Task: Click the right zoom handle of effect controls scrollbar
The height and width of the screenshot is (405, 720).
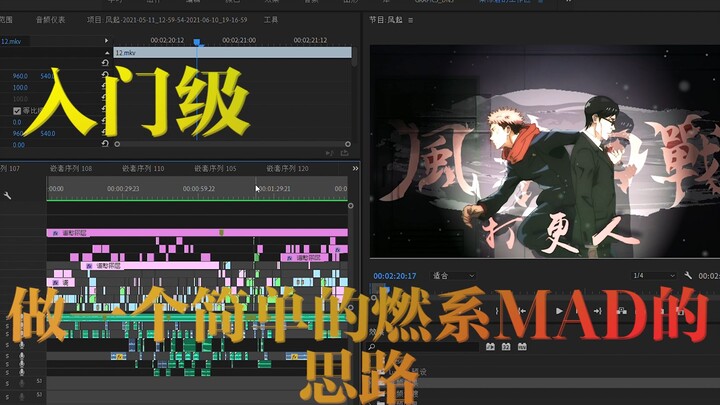Action: [348, 144]
